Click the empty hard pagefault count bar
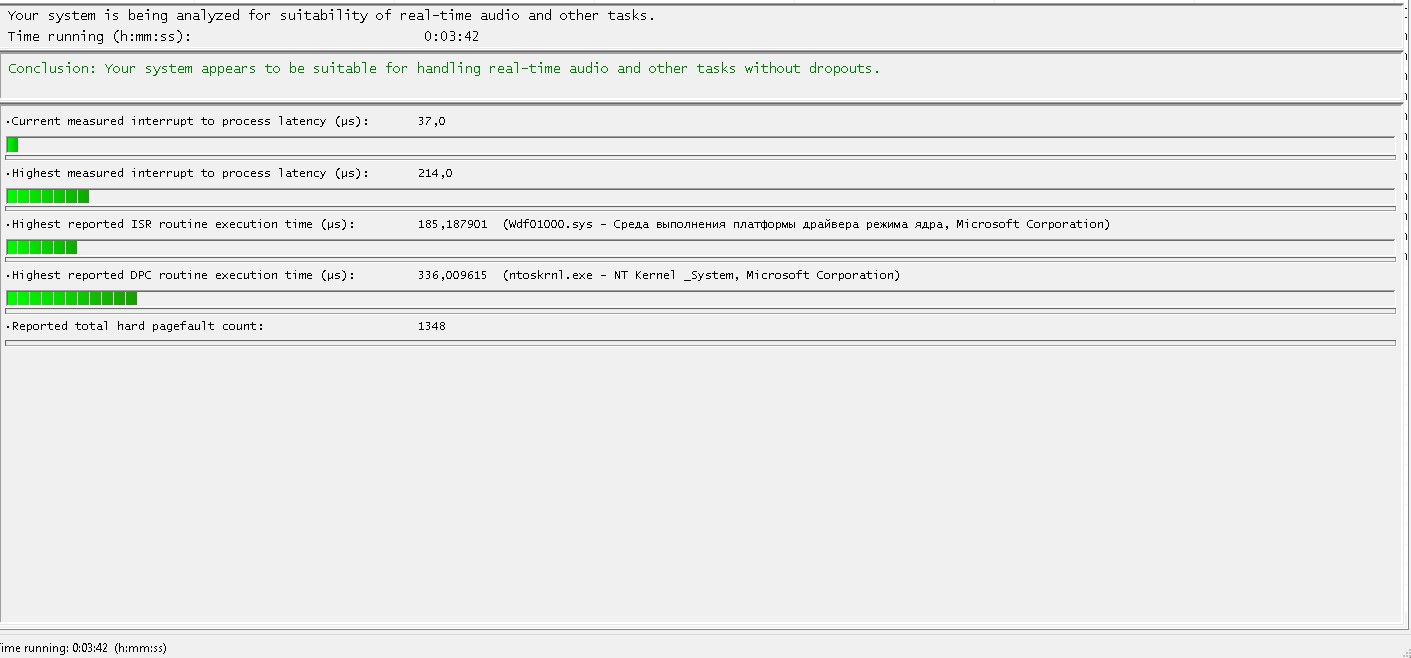This screenshot has width=1411, height=658. coord(700,343)
